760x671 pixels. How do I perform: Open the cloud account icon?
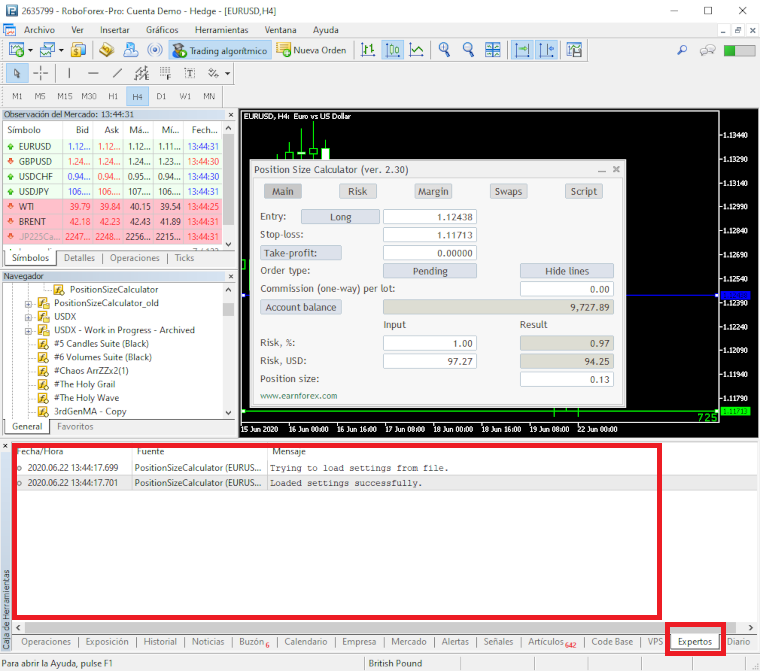click(130, 50)
